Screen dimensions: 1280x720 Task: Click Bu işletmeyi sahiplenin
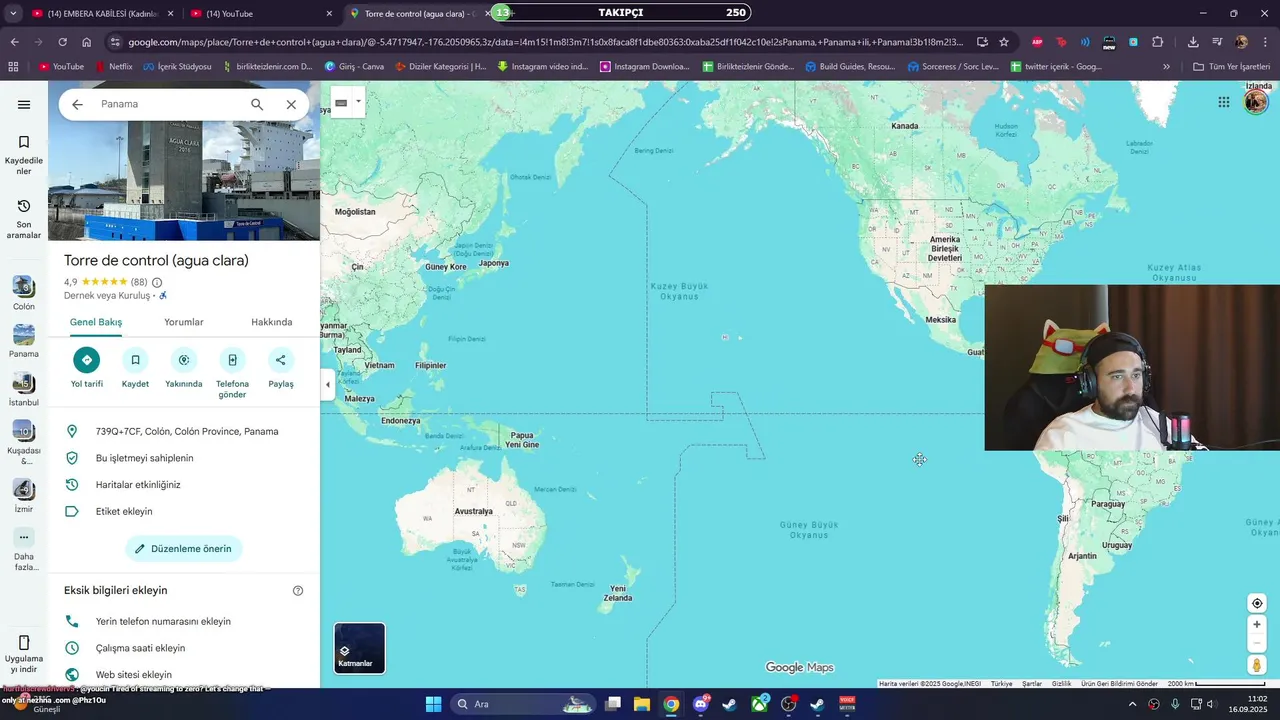pyautogui.click(x=184, y=458)
